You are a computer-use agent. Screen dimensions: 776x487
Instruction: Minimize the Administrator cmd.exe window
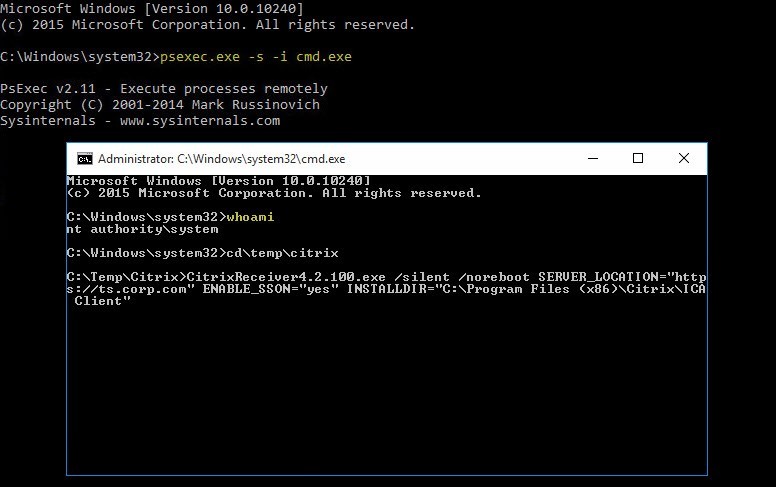593,158
